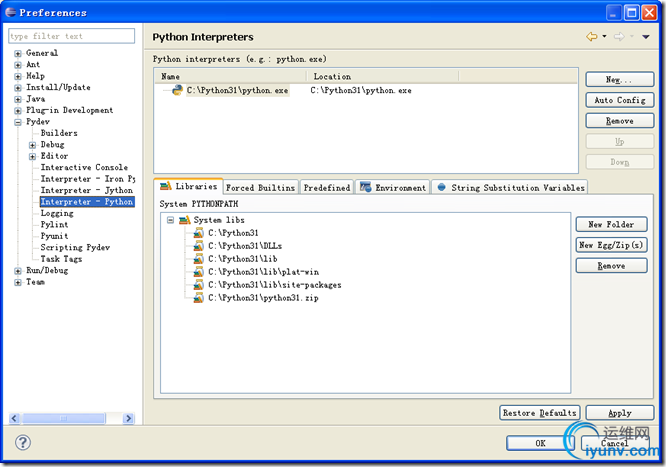The image size is (666, 467).
Task: Click the Name column header
Action: (x=230, y=76)
